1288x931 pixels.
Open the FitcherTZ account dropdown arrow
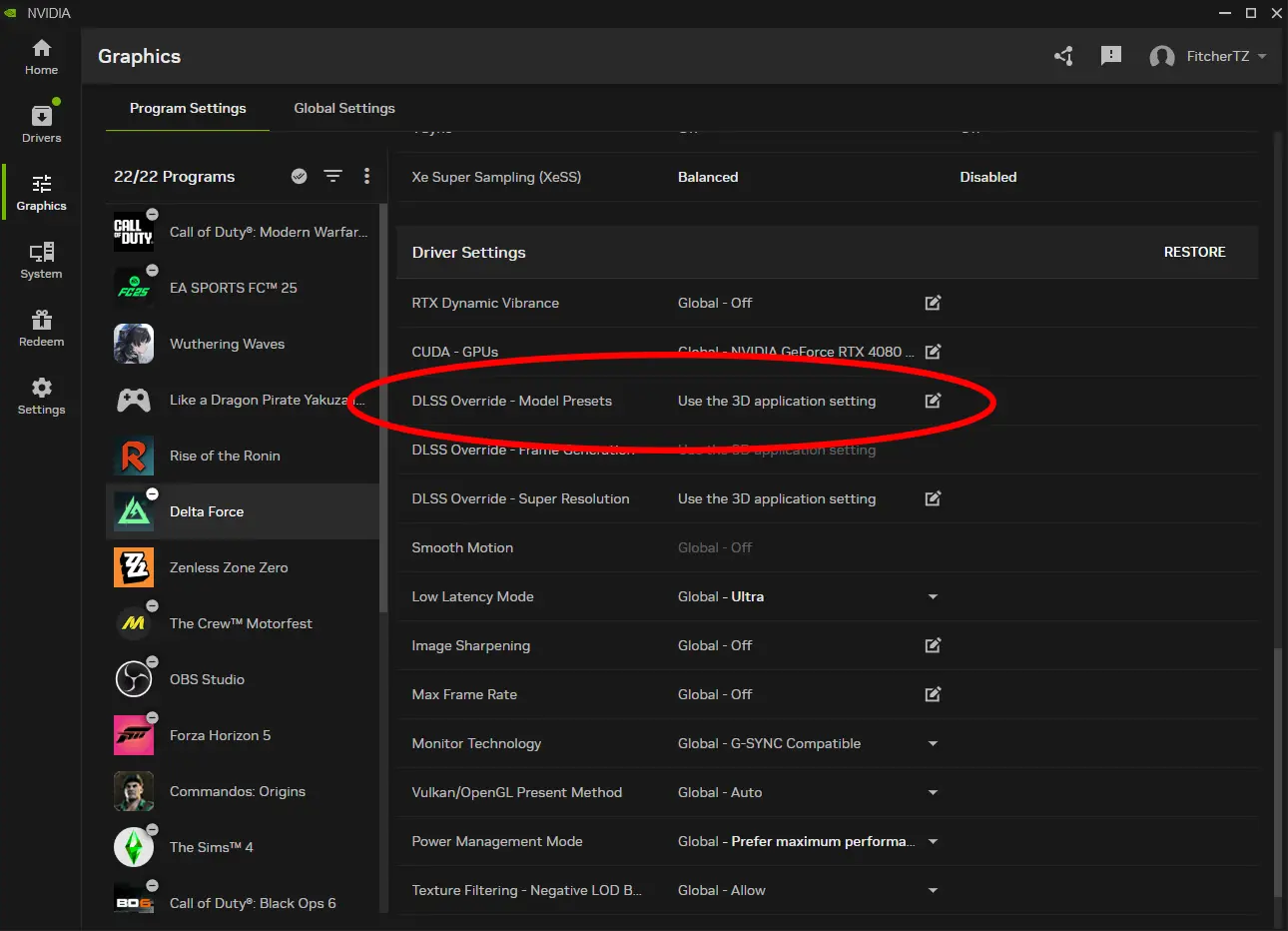tap(1262, 57)
